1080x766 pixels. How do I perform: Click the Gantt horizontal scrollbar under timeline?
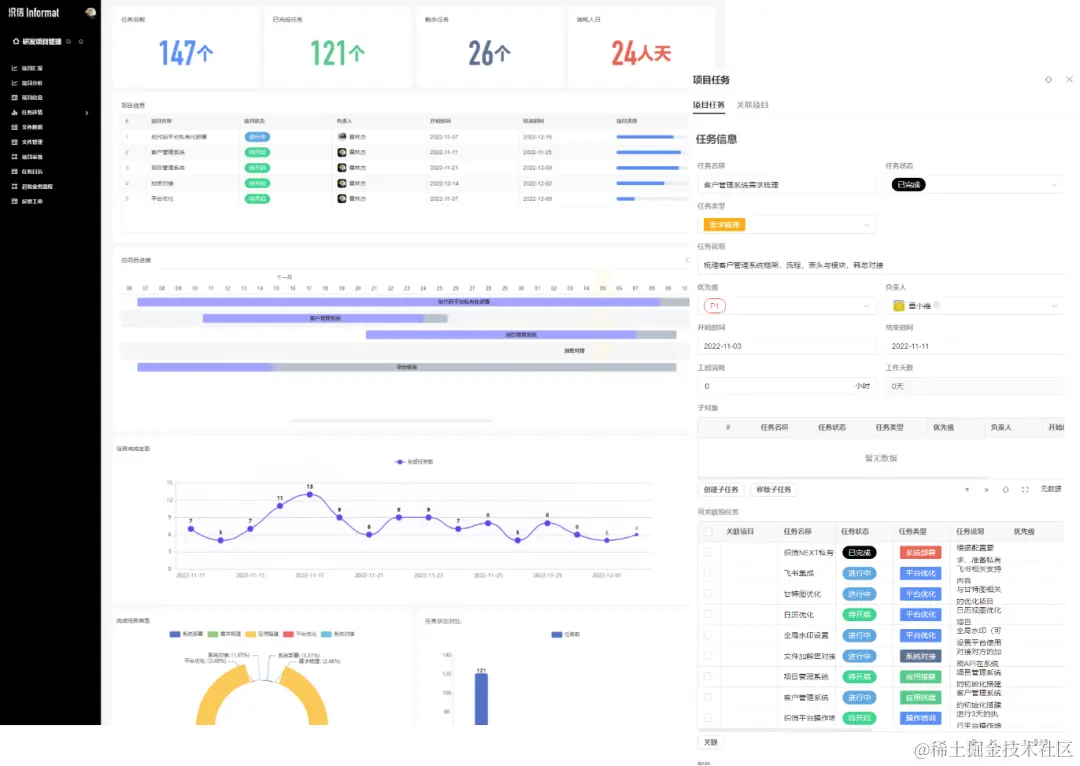click(x=391, y=420)
